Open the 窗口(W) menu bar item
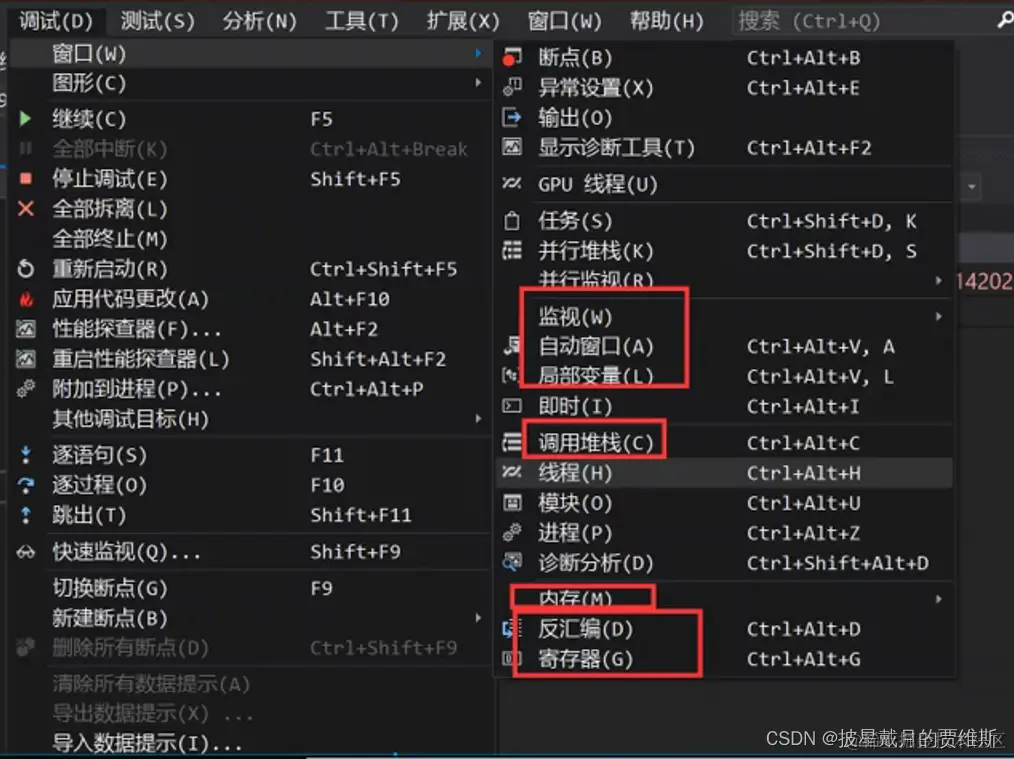Image resolution: width=1014 pixels, height=759 pixels. [x=564, y=21]
